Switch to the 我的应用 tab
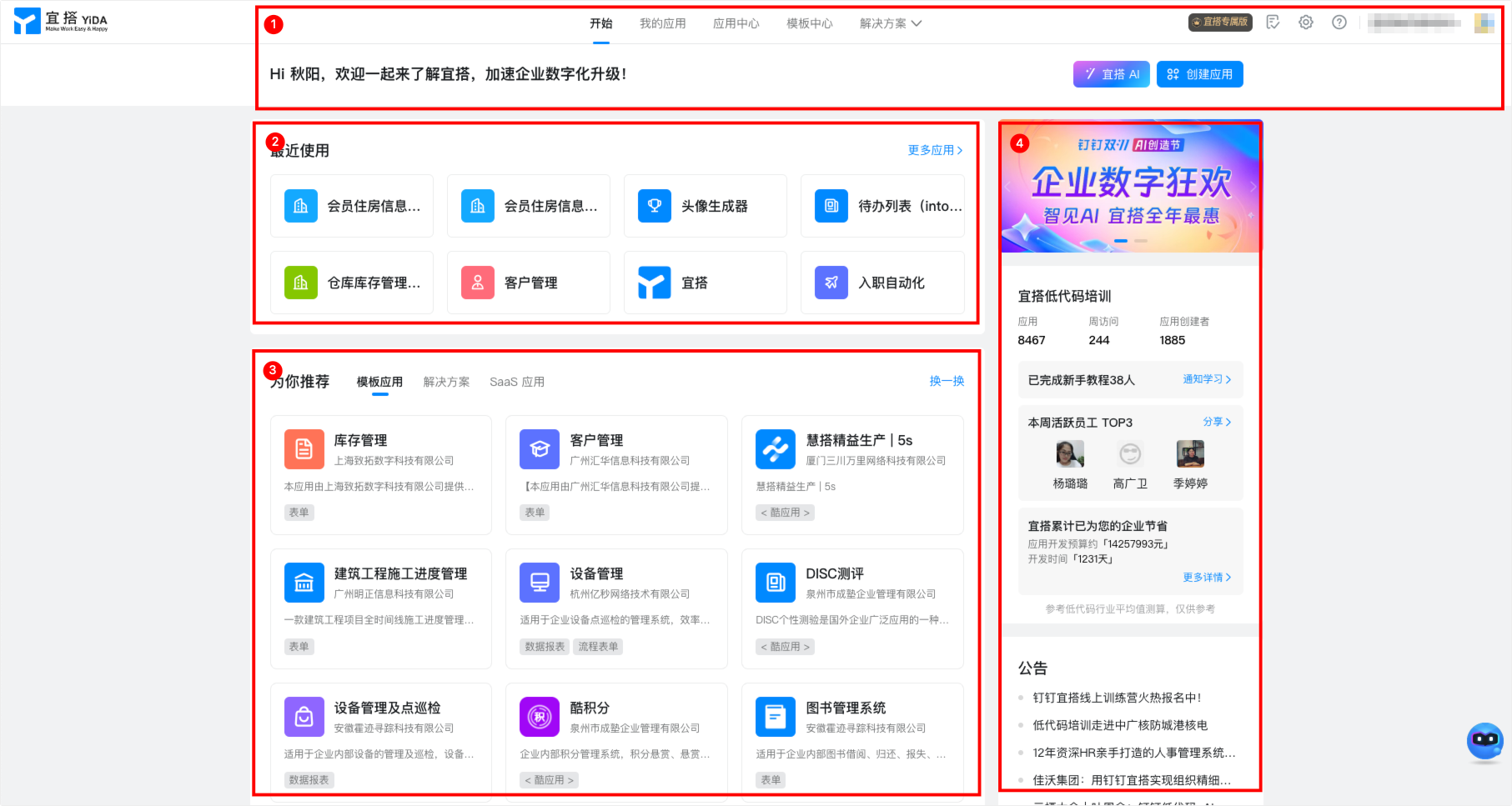Screen dimensions: 1512x806 coord(663,23)
